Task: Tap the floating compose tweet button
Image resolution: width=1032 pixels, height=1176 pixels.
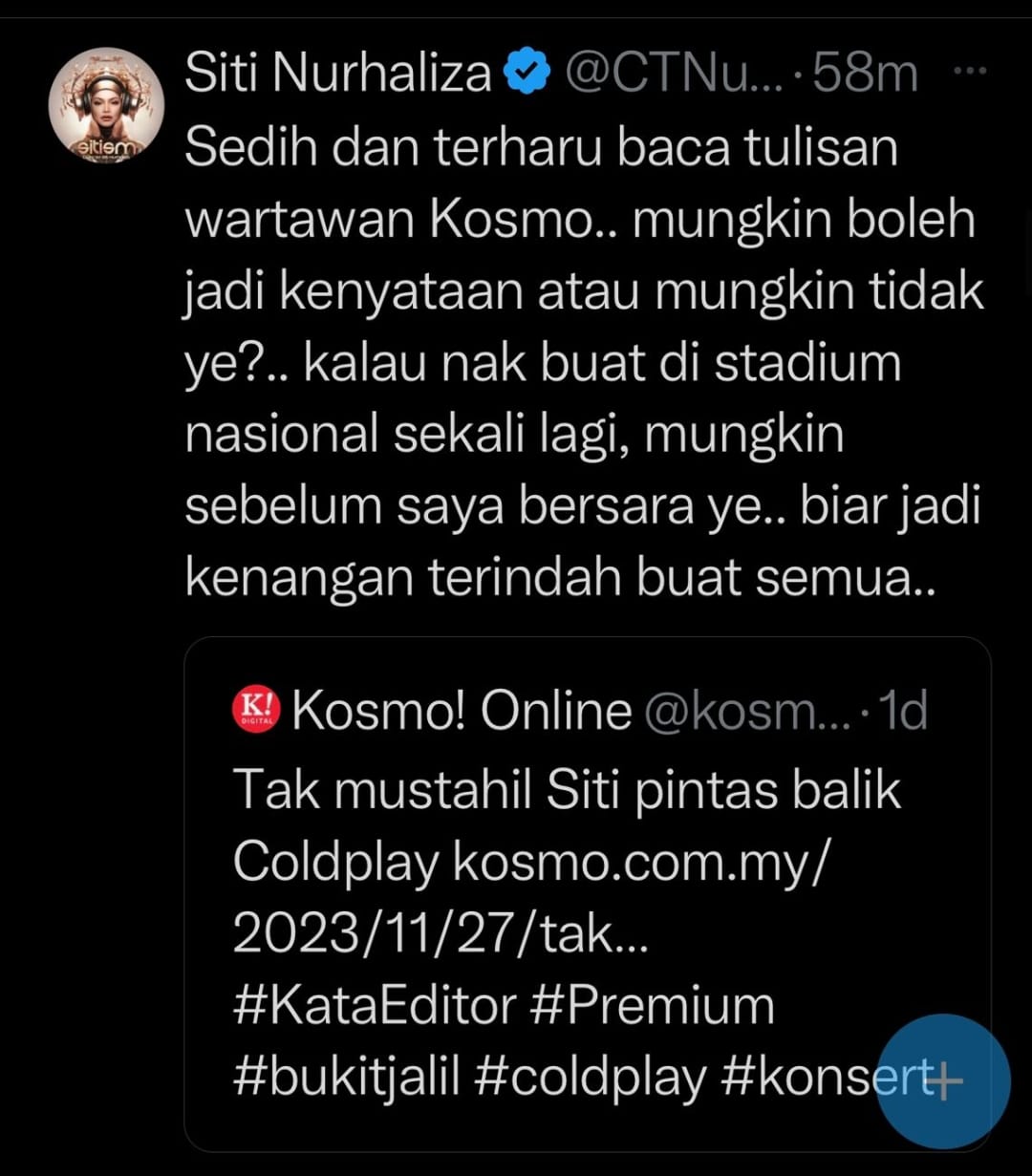Action: (942, 1080)
